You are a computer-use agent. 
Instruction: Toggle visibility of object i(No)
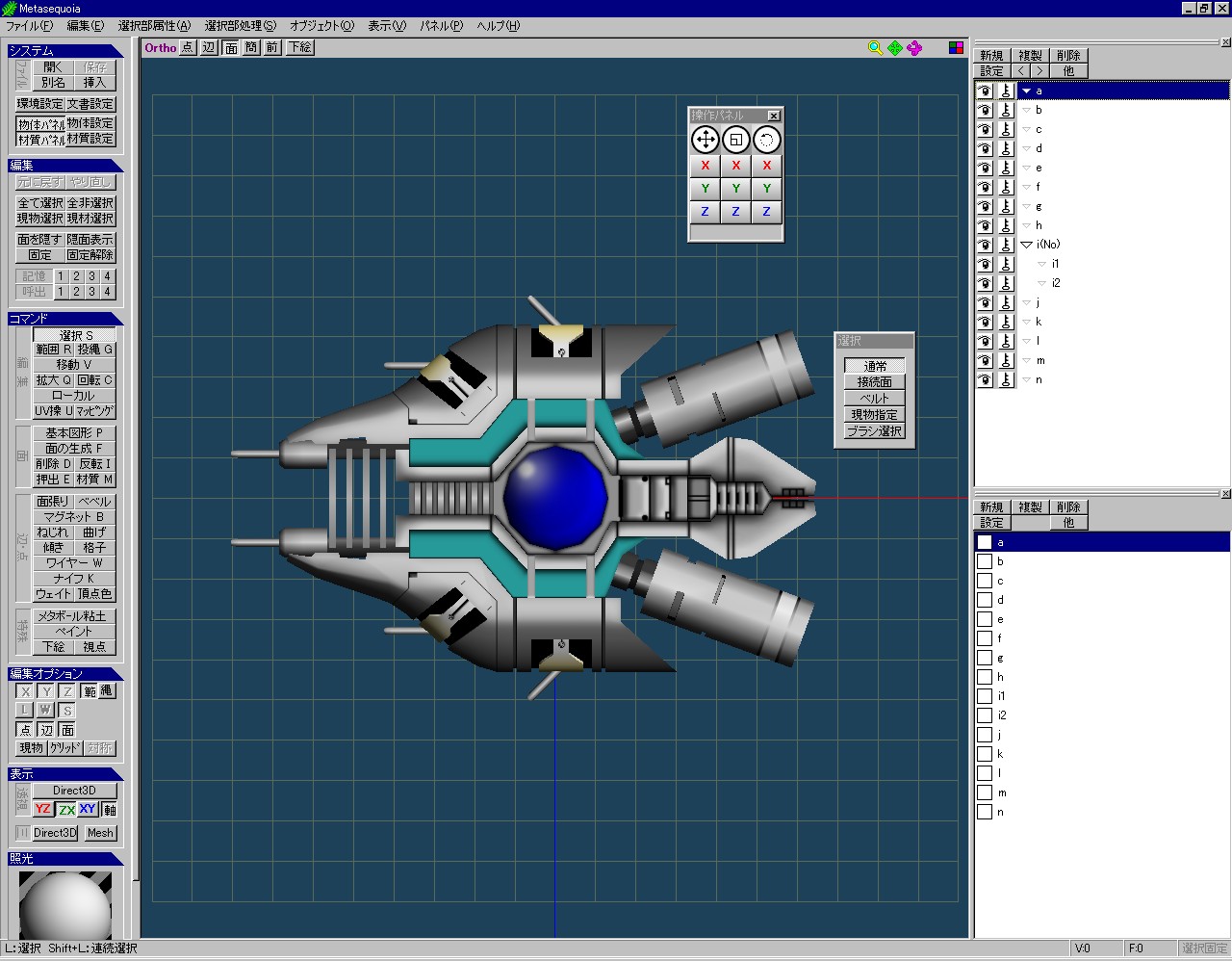[x=985, y=245]
